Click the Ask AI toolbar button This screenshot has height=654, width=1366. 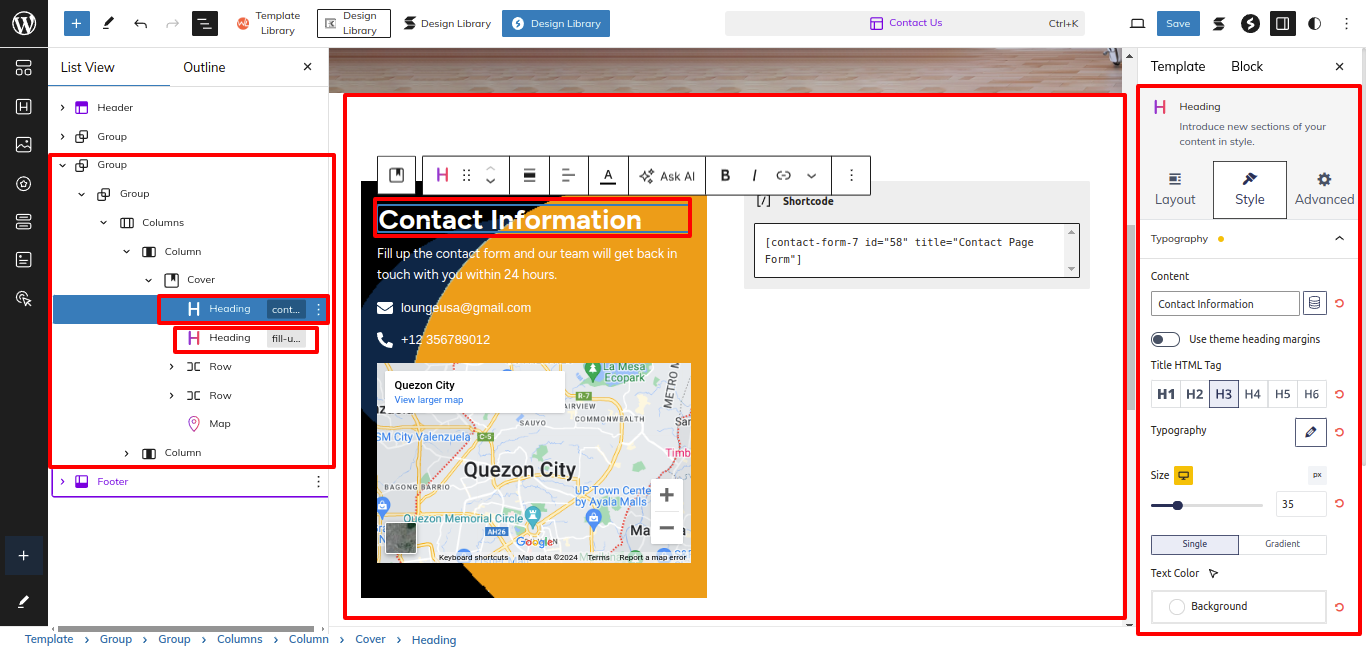click(667, 175)
